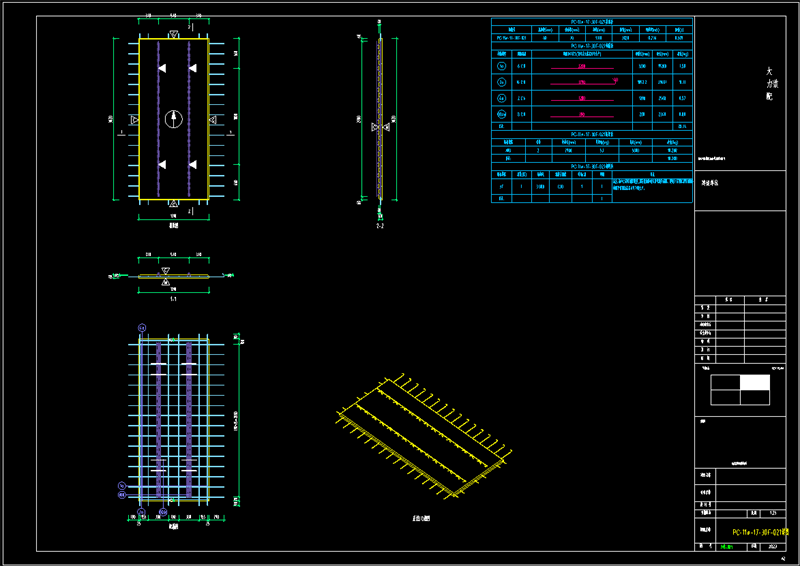Click the yellow isometric slab model
Image resolution: width=800 pixels, height=566 pixels.
point(423,435)
